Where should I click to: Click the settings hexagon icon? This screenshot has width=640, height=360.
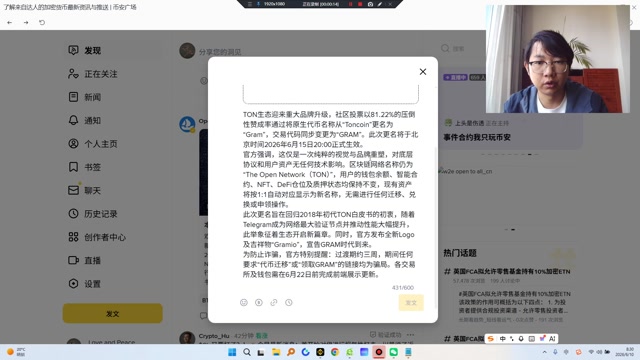point(73,284)
